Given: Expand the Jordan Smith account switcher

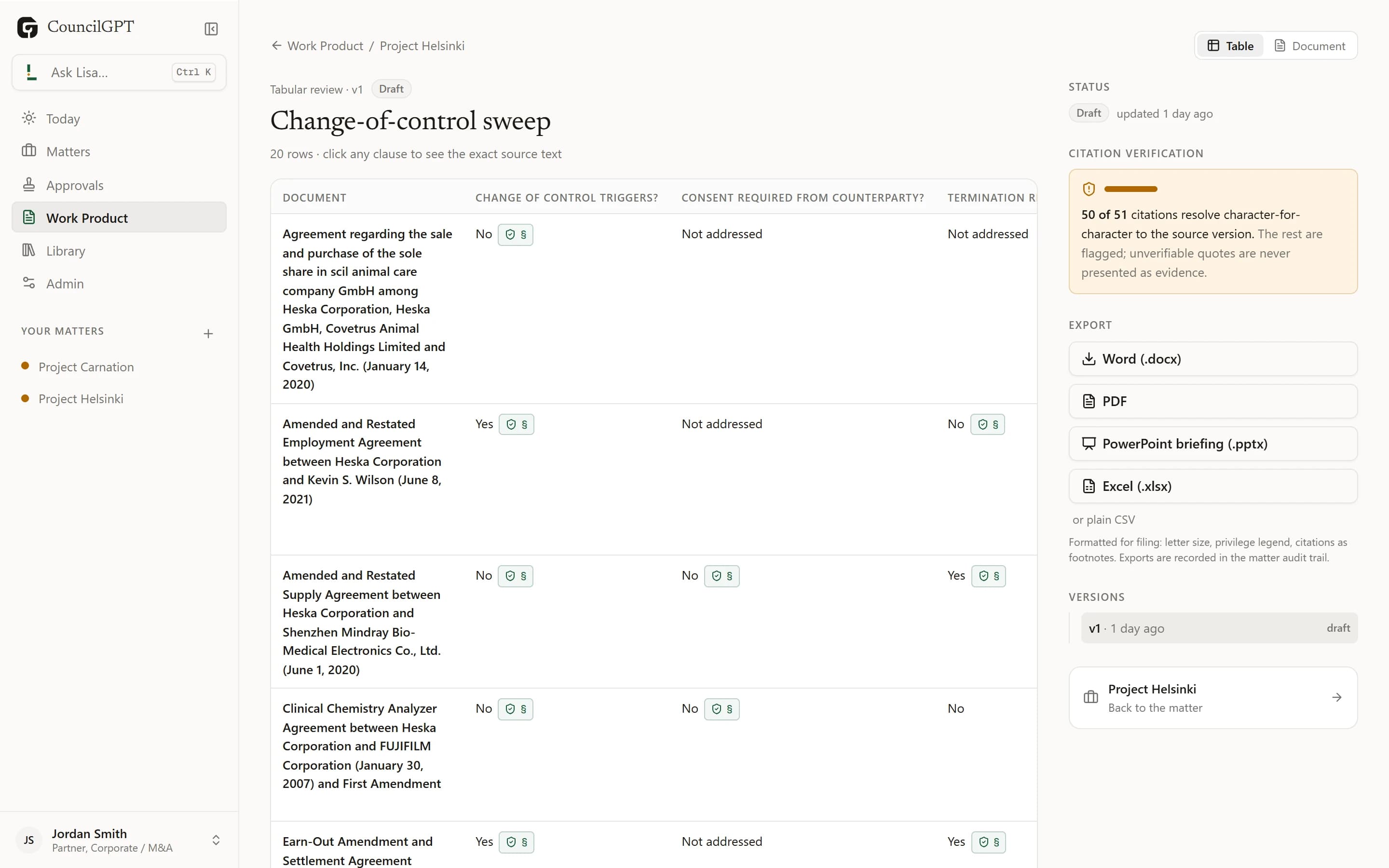Looking at the screenshot, I should (216, 840).
